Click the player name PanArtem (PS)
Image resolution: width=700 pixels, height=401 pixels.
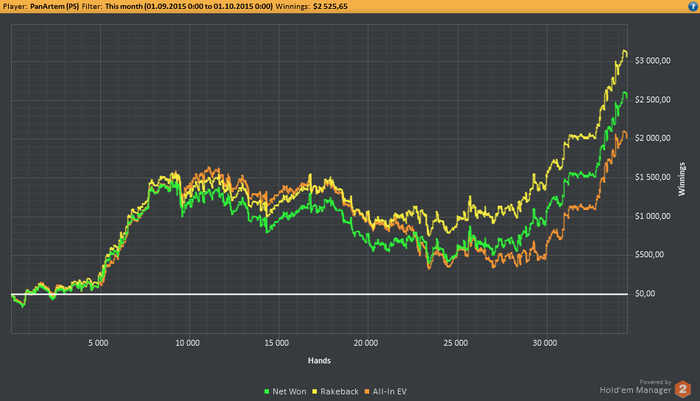pyautogui.click(x=54, y=6)
